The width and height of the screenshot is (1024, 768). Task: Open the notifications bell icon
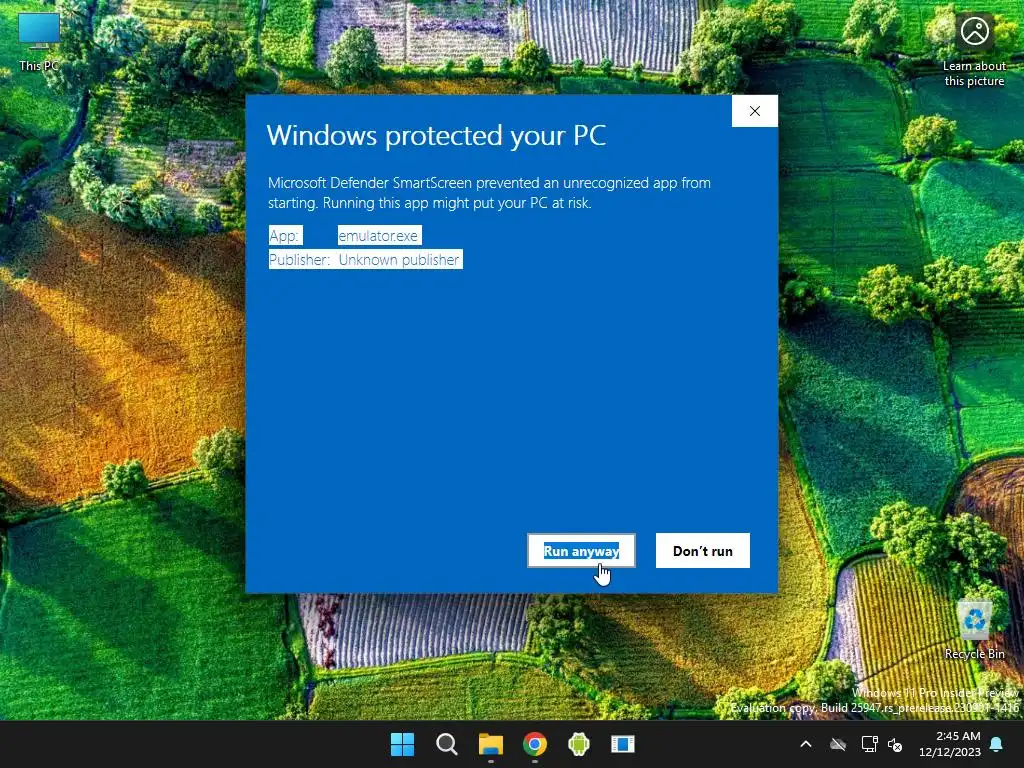[x=997, y=744]
